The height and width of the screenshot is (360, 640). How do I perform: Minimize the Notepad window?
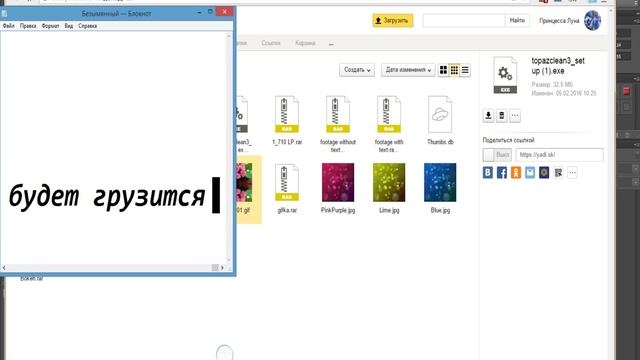(199, 13)
